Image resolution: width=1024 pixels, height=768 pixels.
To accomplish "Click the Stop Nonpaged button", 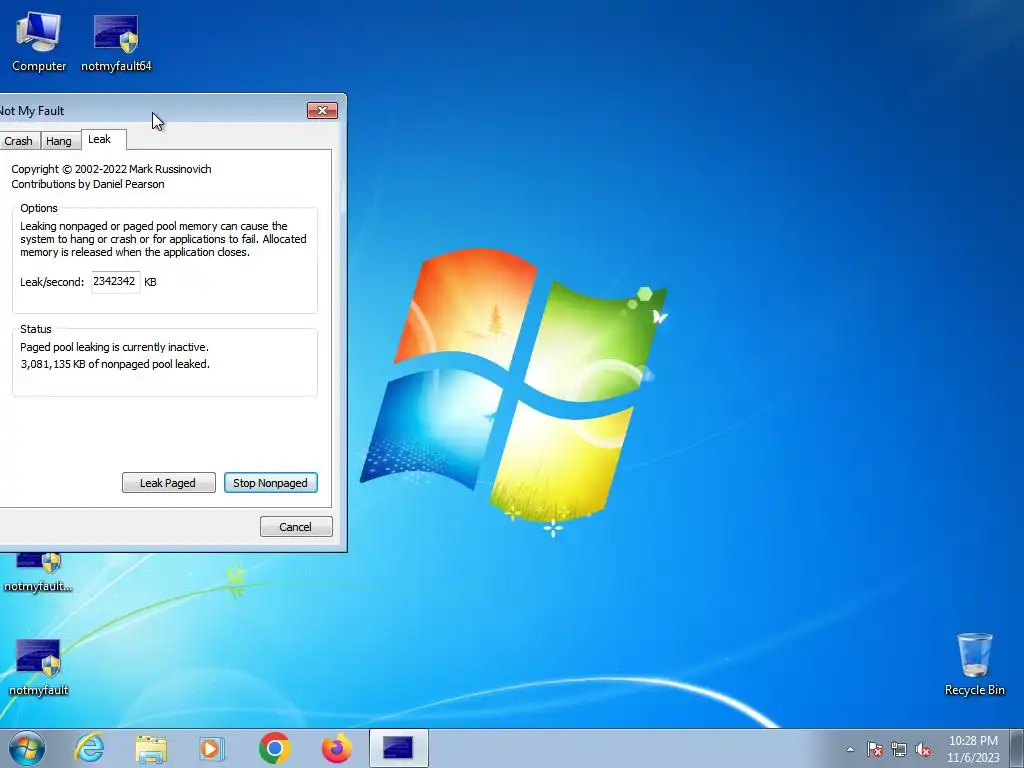I will (x=270, y=483).
